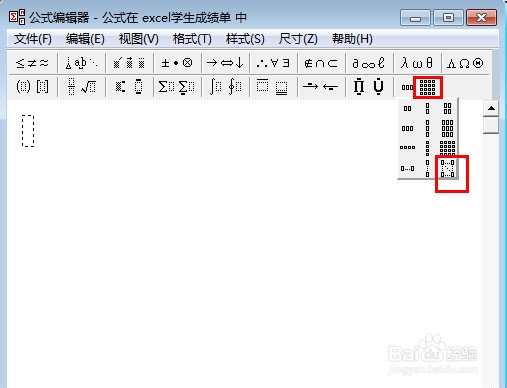The width and height of the screenshot is (507, 388).
Task: Insert a variable-size matrix template
Action: click(447, 168)
